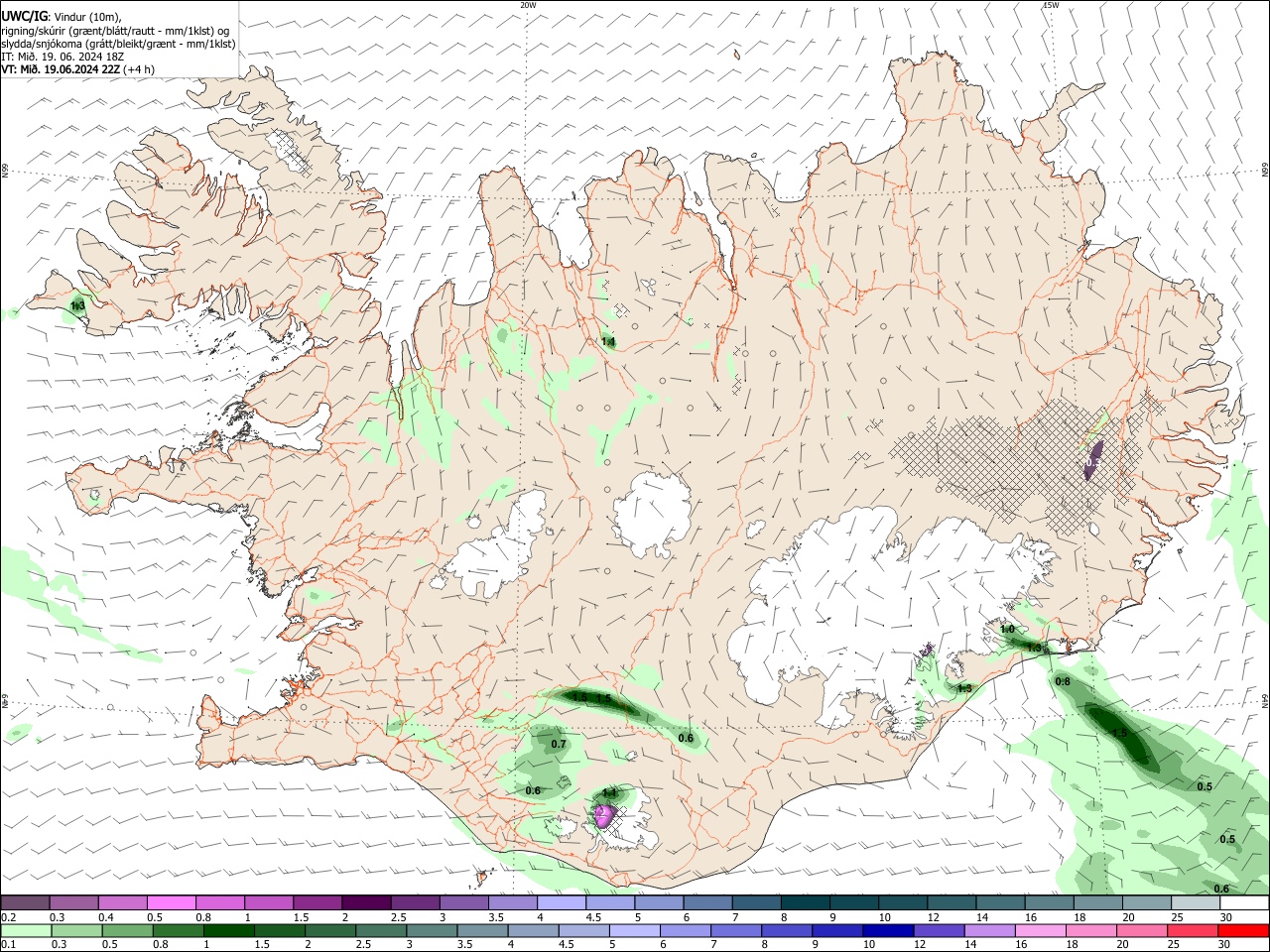Click the '1.0' precipitation value on the southeast coast
This screenshot has width=1270, height=952.
1007,629
